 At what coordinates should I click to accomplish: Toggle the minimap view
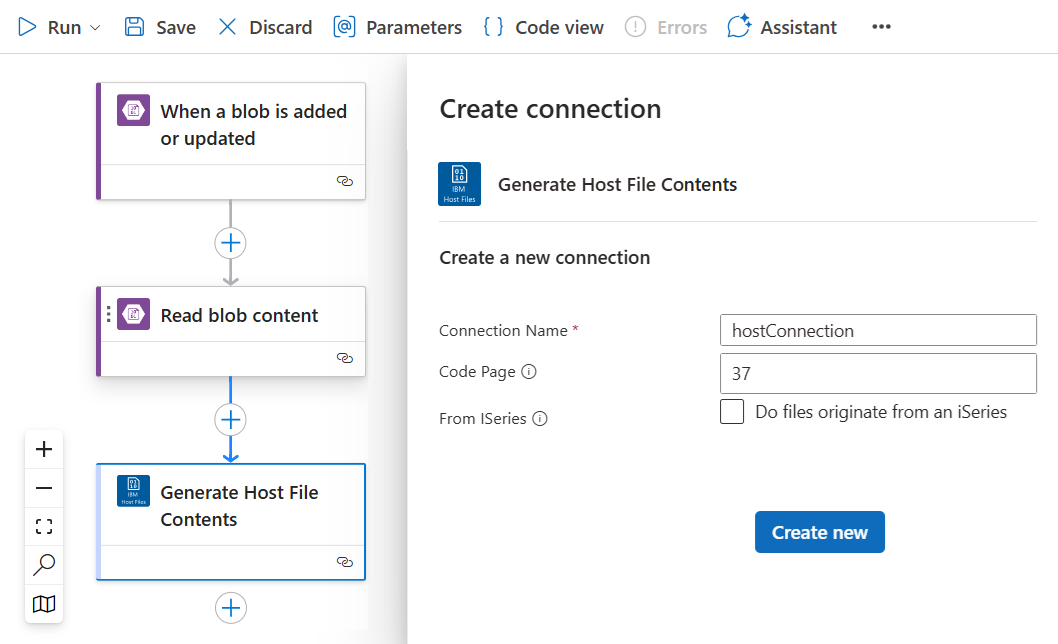click(44, 603)
